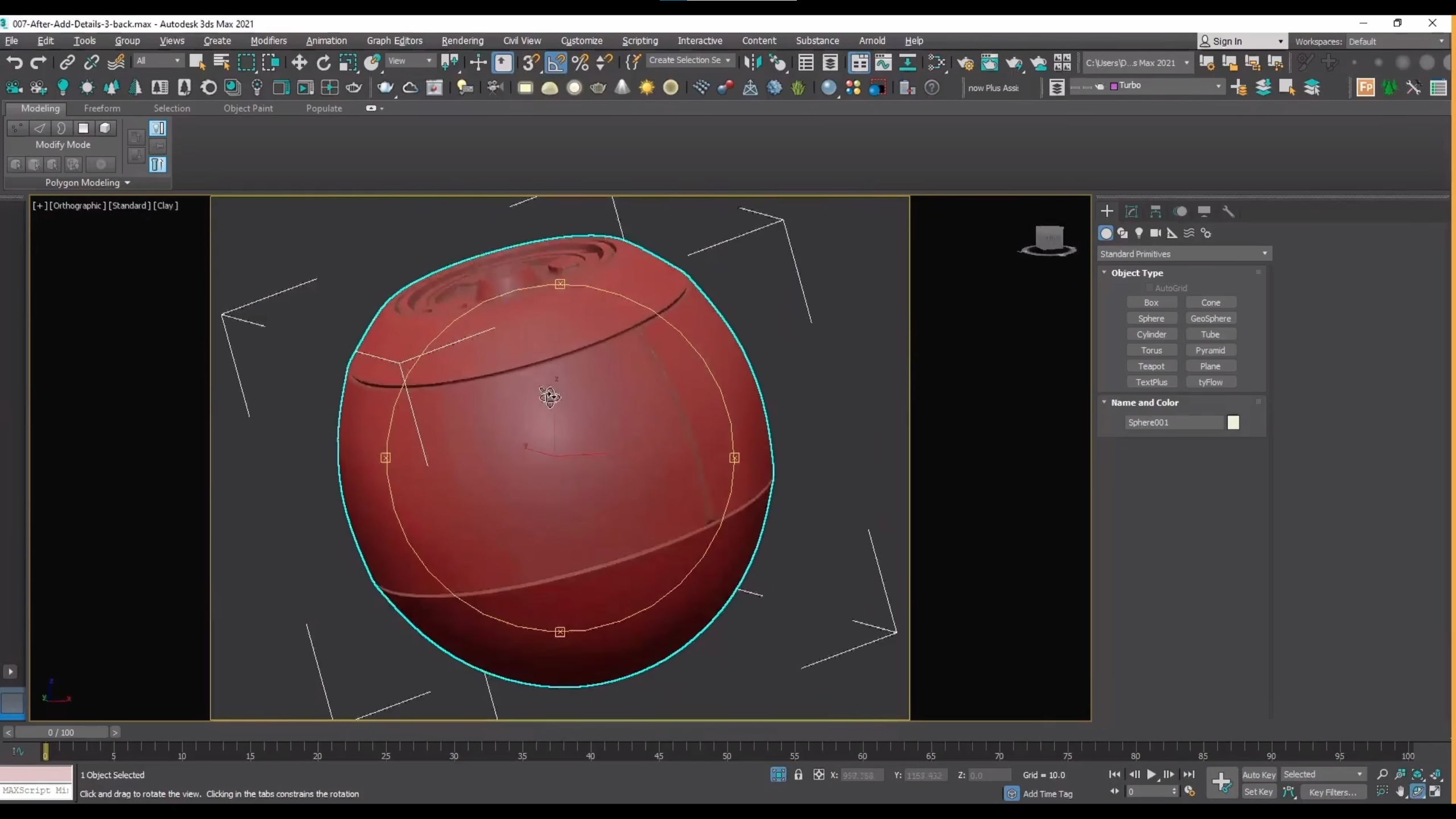Click the Teapot primitive button
This screenshot has height=819, width=1456.
pyautogui.click(x=1151, y=366)
